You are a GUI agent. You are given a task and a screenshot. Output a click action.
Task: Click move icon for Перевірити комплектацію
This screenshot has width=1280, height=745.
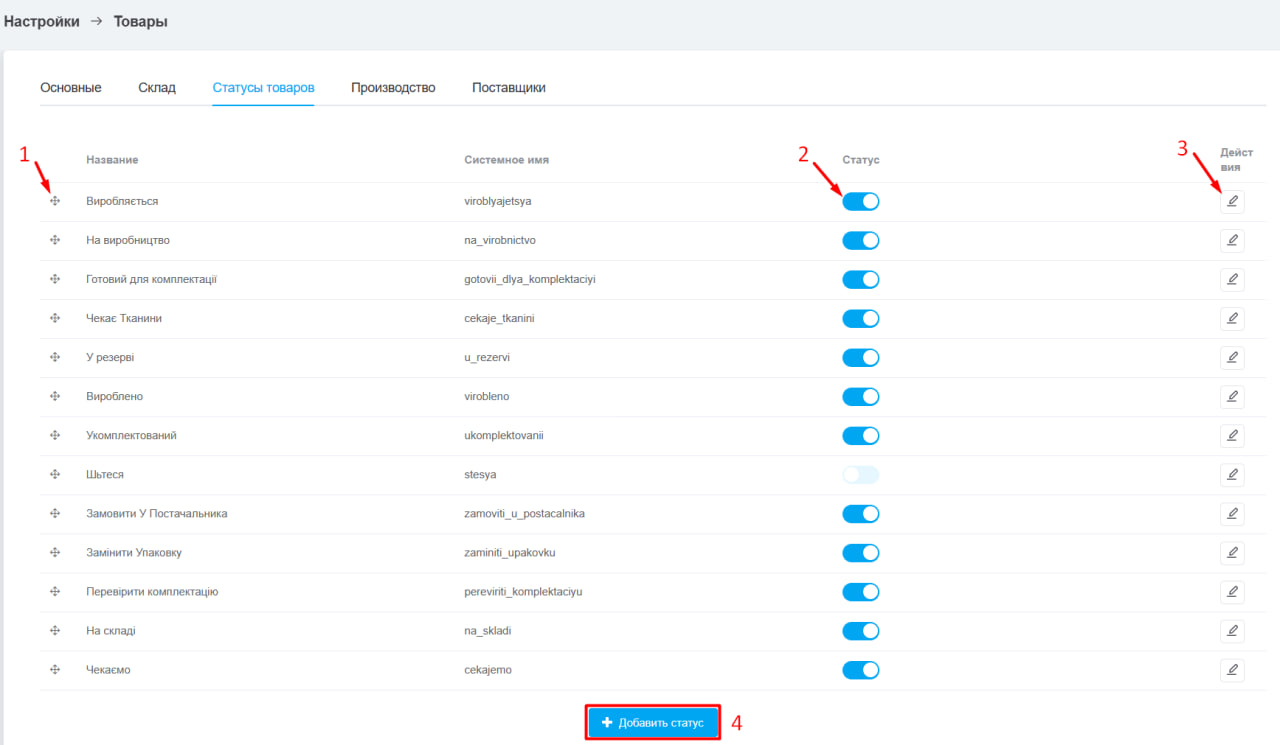click(x=55, y=591)
